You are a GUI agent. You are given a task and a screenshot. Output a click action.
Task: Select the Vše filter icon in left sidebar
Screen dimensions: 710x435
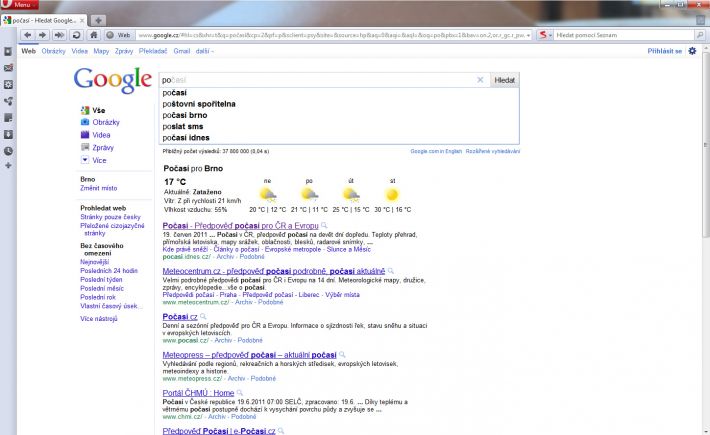pos(85,110)
